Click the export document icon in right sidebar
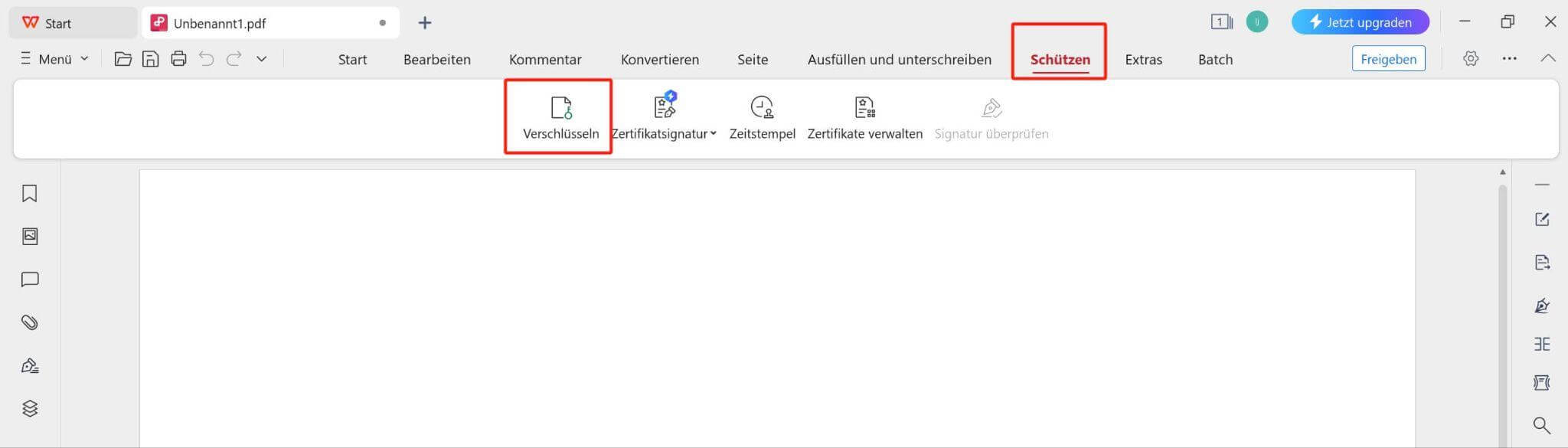 pos(1542,263)
